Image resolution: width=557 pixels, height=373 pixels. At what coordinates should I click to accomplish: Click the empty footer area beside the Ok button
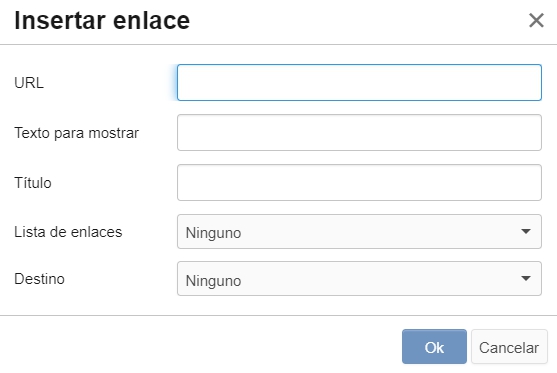tap(199, 347)
